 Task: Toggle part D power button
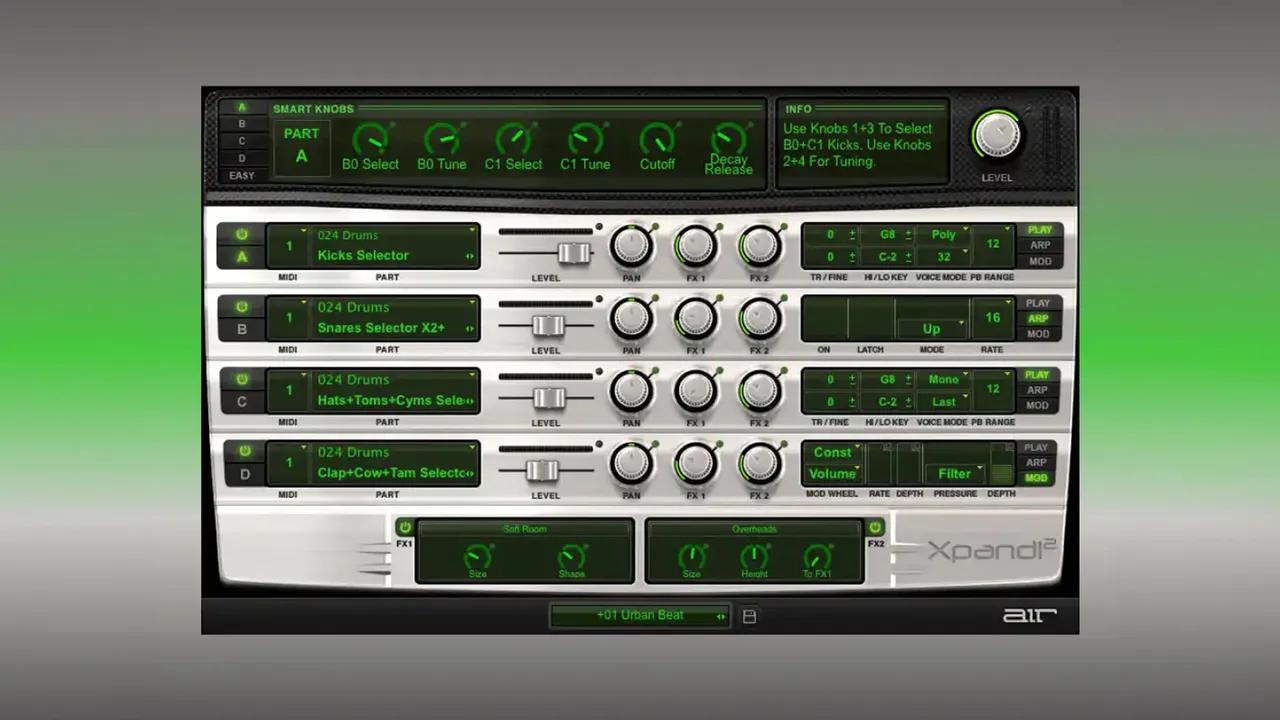pyautogui.click(x=244, y=451)
